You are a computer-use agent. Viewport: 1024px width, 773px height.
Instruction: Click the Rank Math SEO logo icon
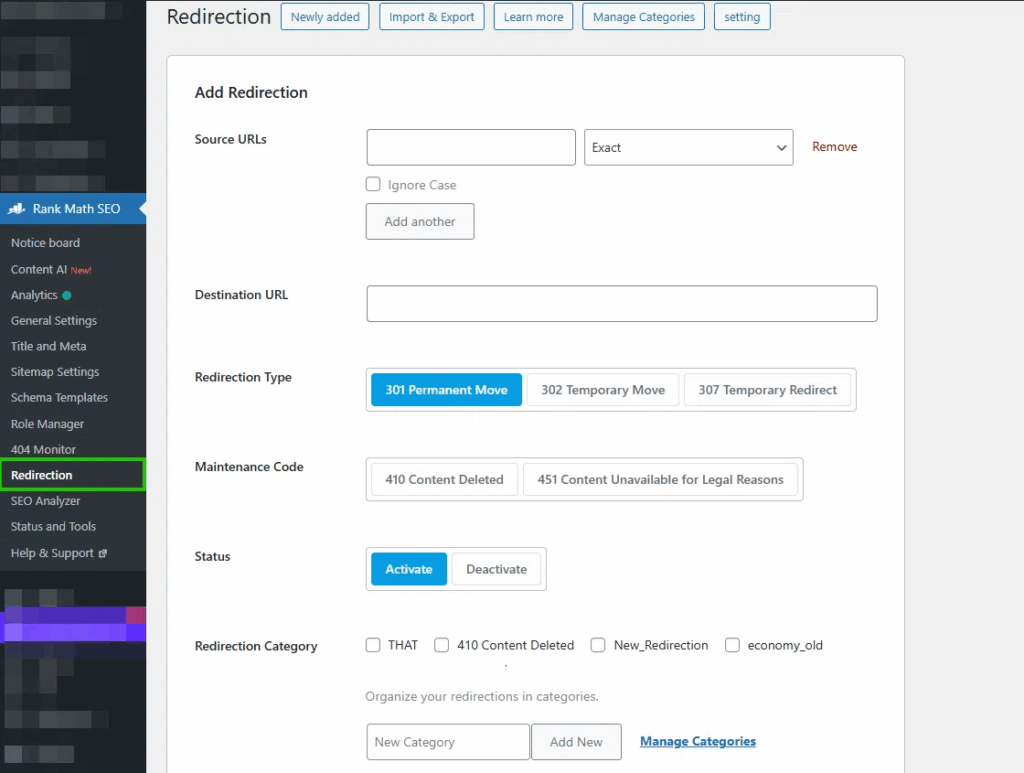coord(16,209)
